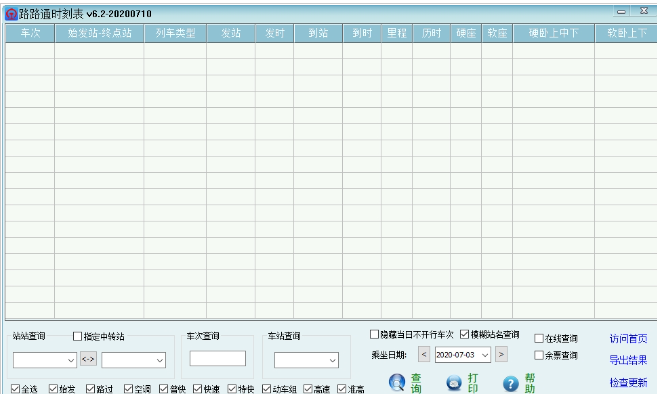The image size is (657, 394).
Task: Open help via the question mark icon
Action: click(510, 383)
